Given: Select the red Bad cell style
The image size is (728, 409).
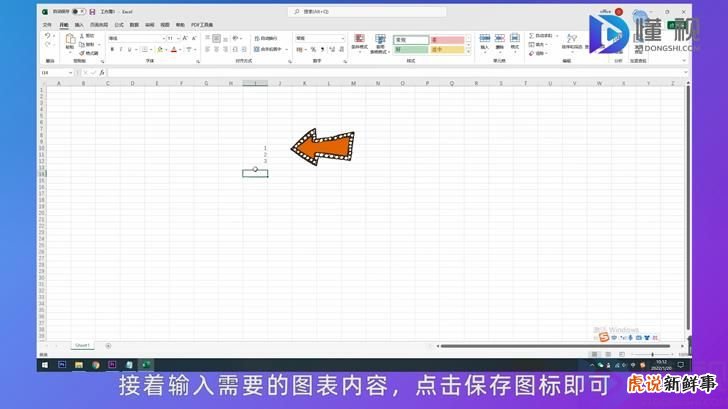Looking at the screenshot, I should (x=447, y=40).
